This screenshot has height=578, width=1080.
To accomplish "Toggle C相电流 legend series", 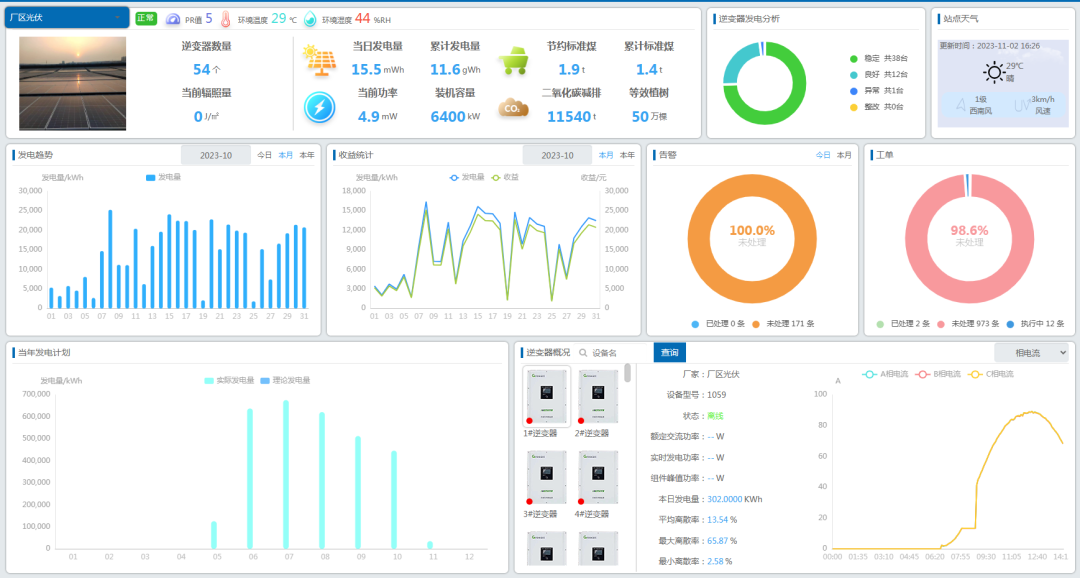I will click(991, 374).
